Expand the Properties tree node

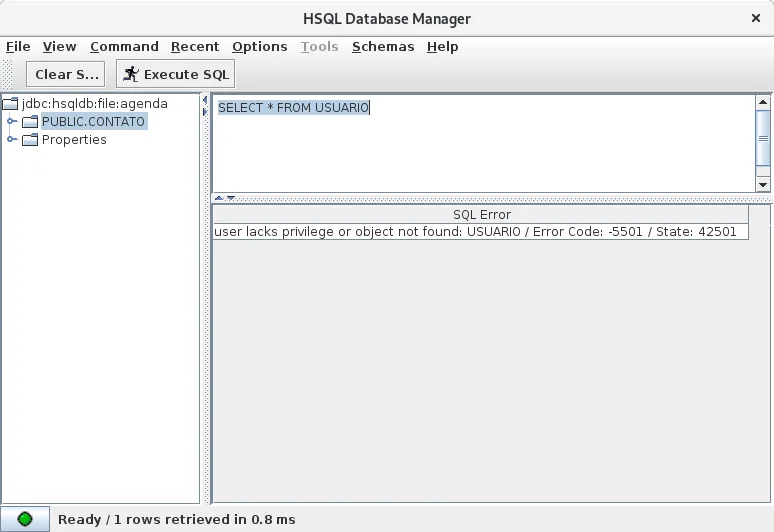12,139
